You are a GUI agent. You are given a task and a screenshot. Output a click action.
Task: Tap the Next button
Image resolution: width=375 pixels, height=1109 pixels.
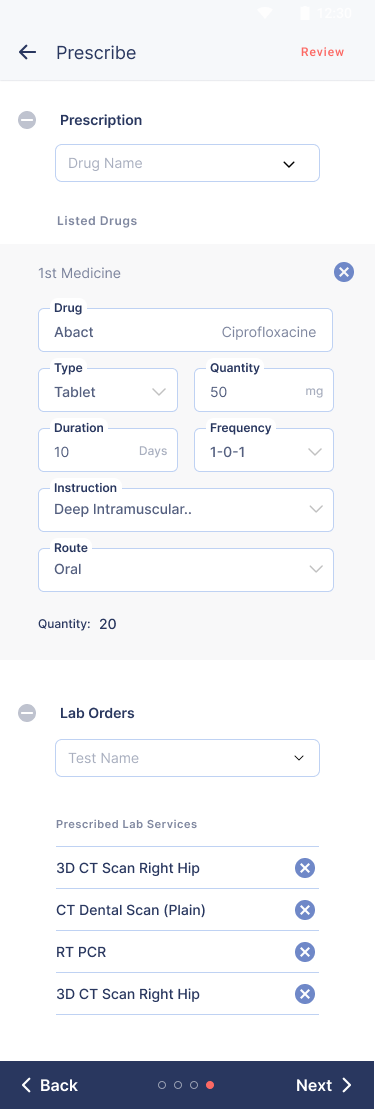[x=324, y=1085]
